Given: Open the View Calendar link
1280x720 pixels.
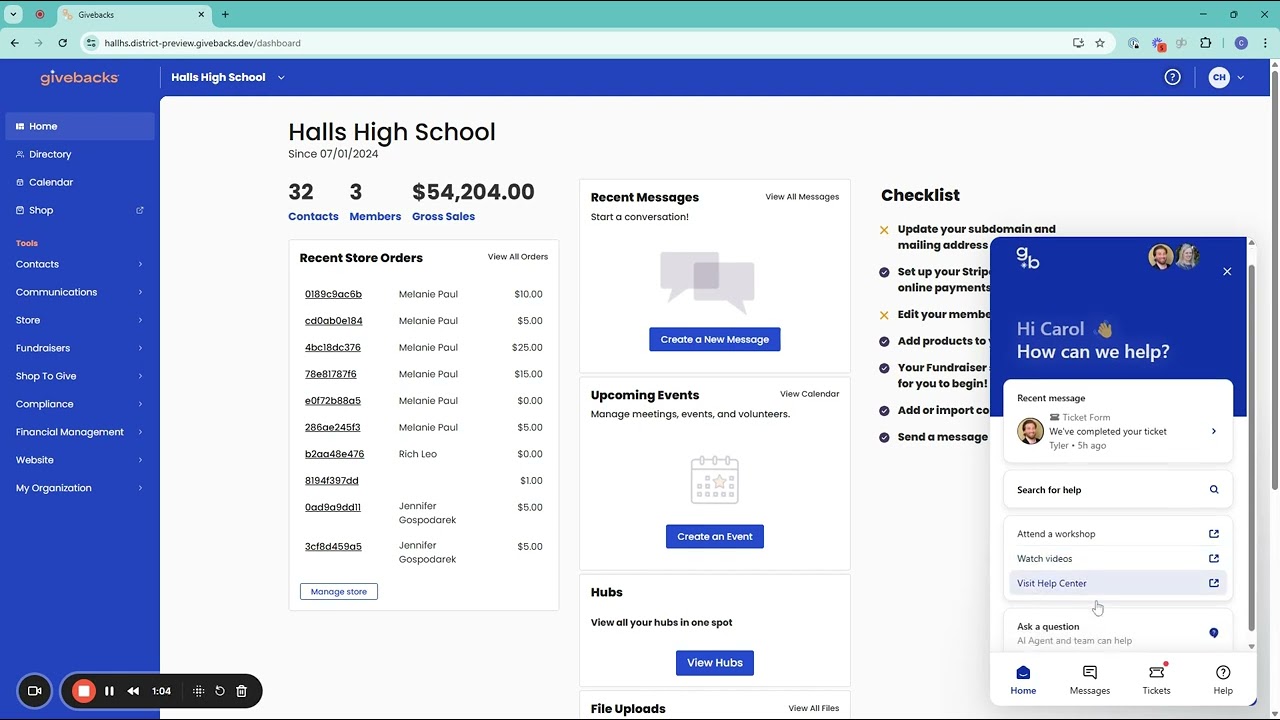Looking at the screenshot, I should 809,394.
